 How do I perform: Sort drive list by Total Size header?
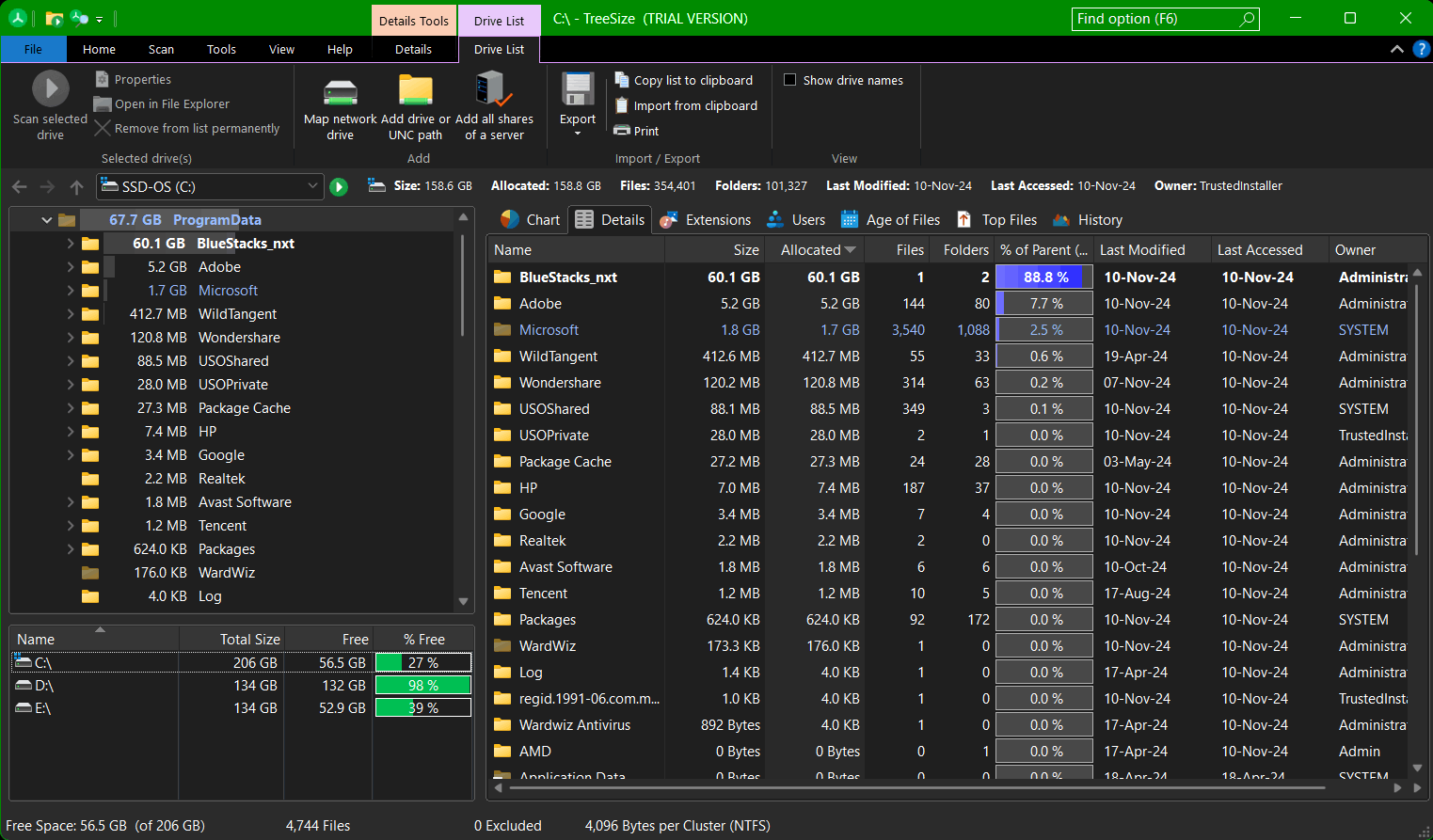coord(230,639)
